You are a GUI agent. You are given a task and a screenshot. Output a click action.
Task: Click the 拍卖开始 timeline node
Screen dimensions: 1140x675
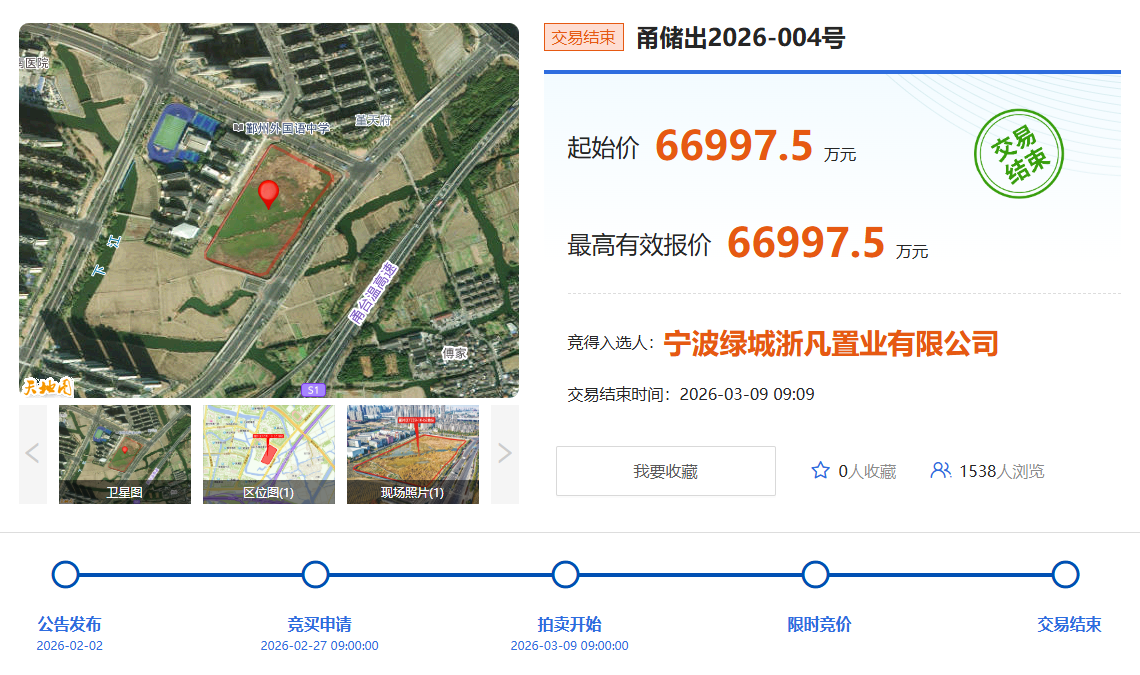click(566, 575)
